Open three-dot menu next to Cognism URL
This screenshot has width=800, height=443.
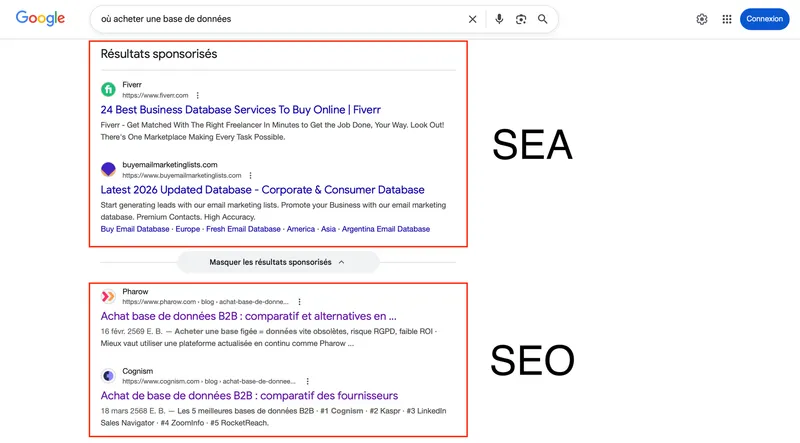(x=308, y=382)
